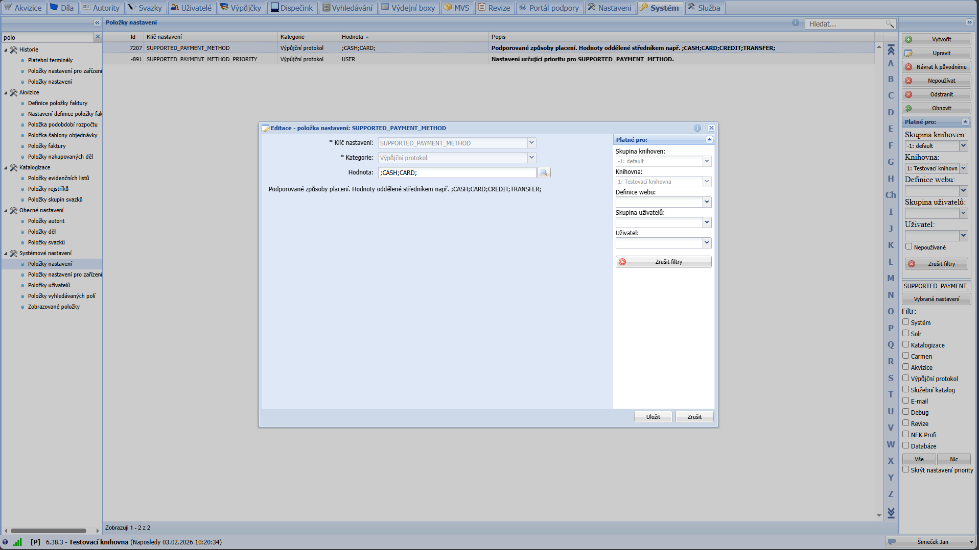Collapse the Platné pro panel in the dialog
The image size is (979, 550).
click(x=709, y=139)
